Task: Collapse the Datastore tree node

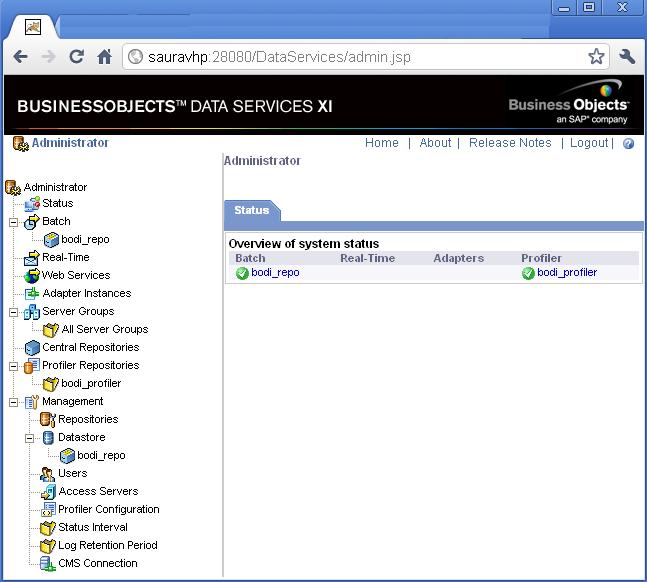Action: [29, 438]
